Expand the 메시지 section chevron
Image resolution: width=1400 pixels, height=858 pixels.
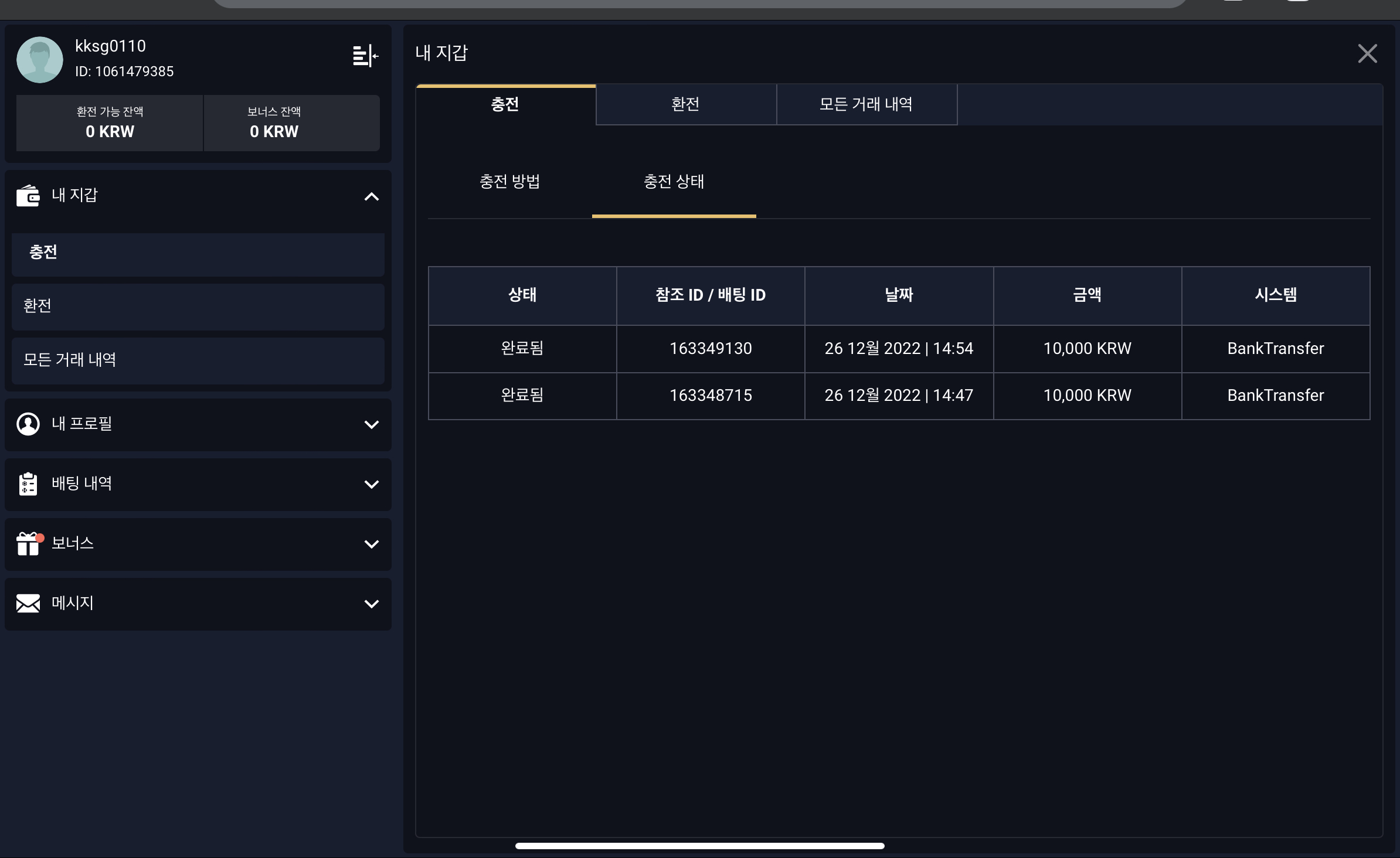click(x=372, y=604)
